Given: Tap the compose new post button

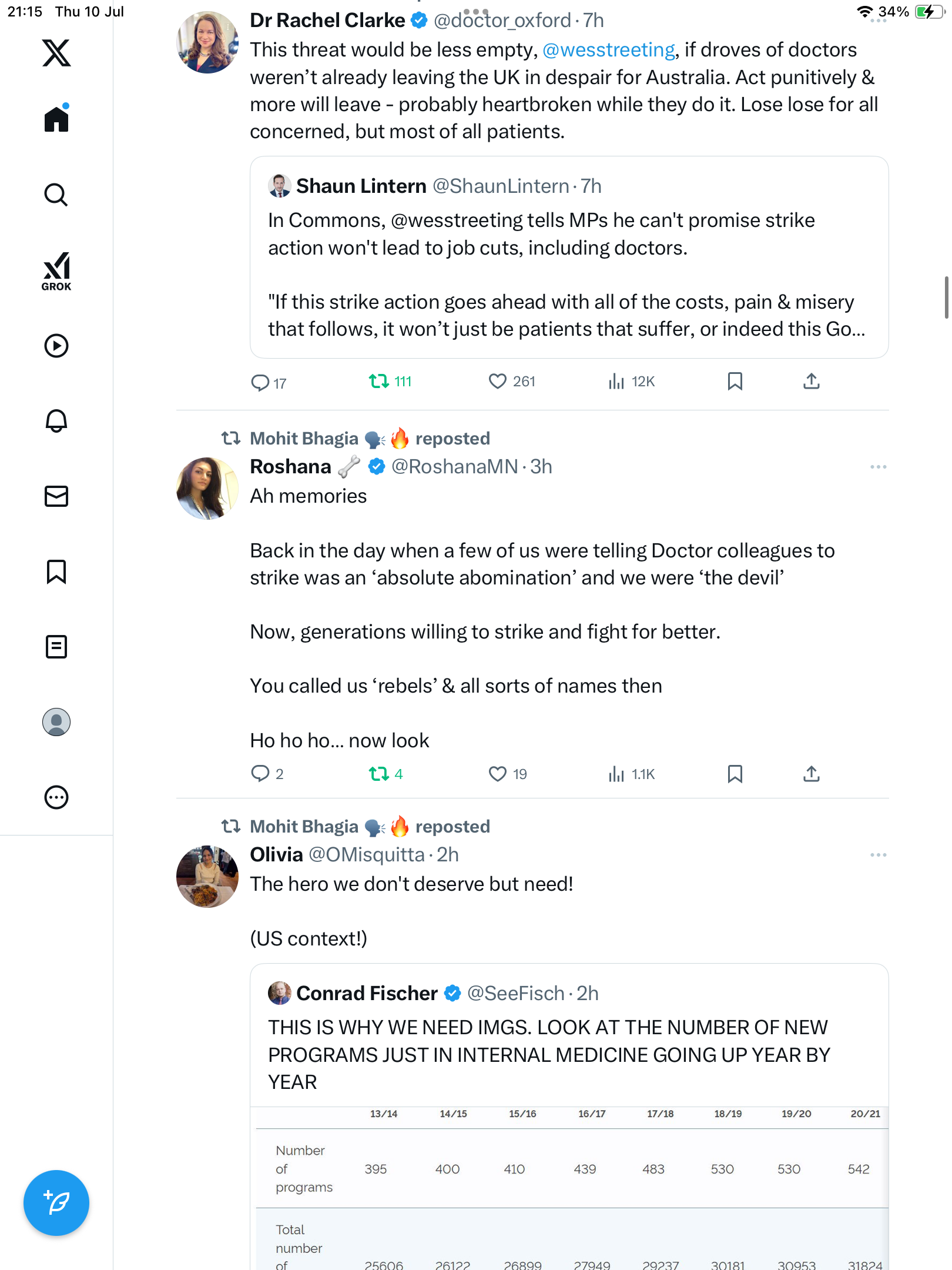Looking at the screenshot, I should (56, 1203).
